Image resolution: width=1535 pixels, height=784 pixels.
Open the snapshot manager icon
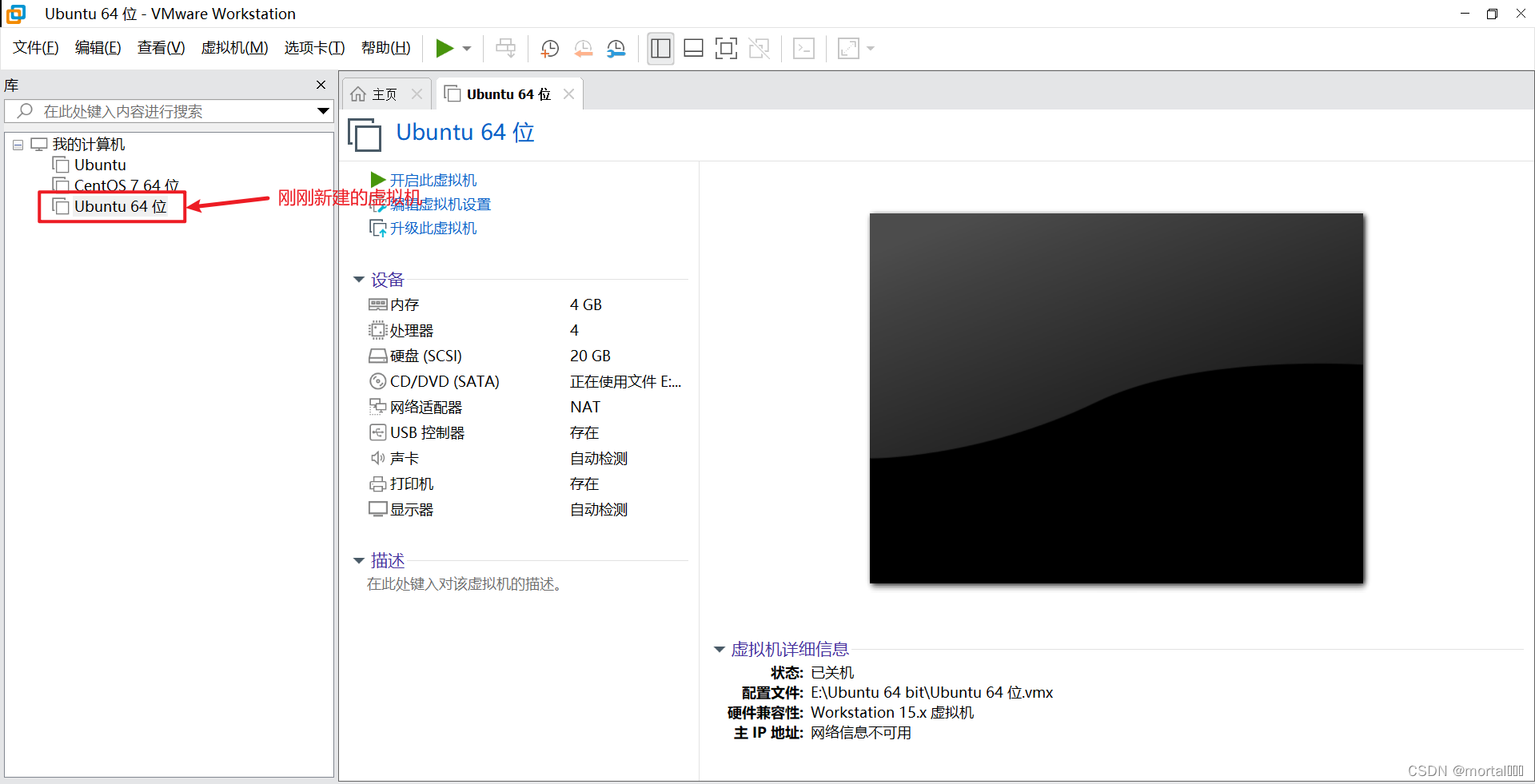tap(616, 49)
